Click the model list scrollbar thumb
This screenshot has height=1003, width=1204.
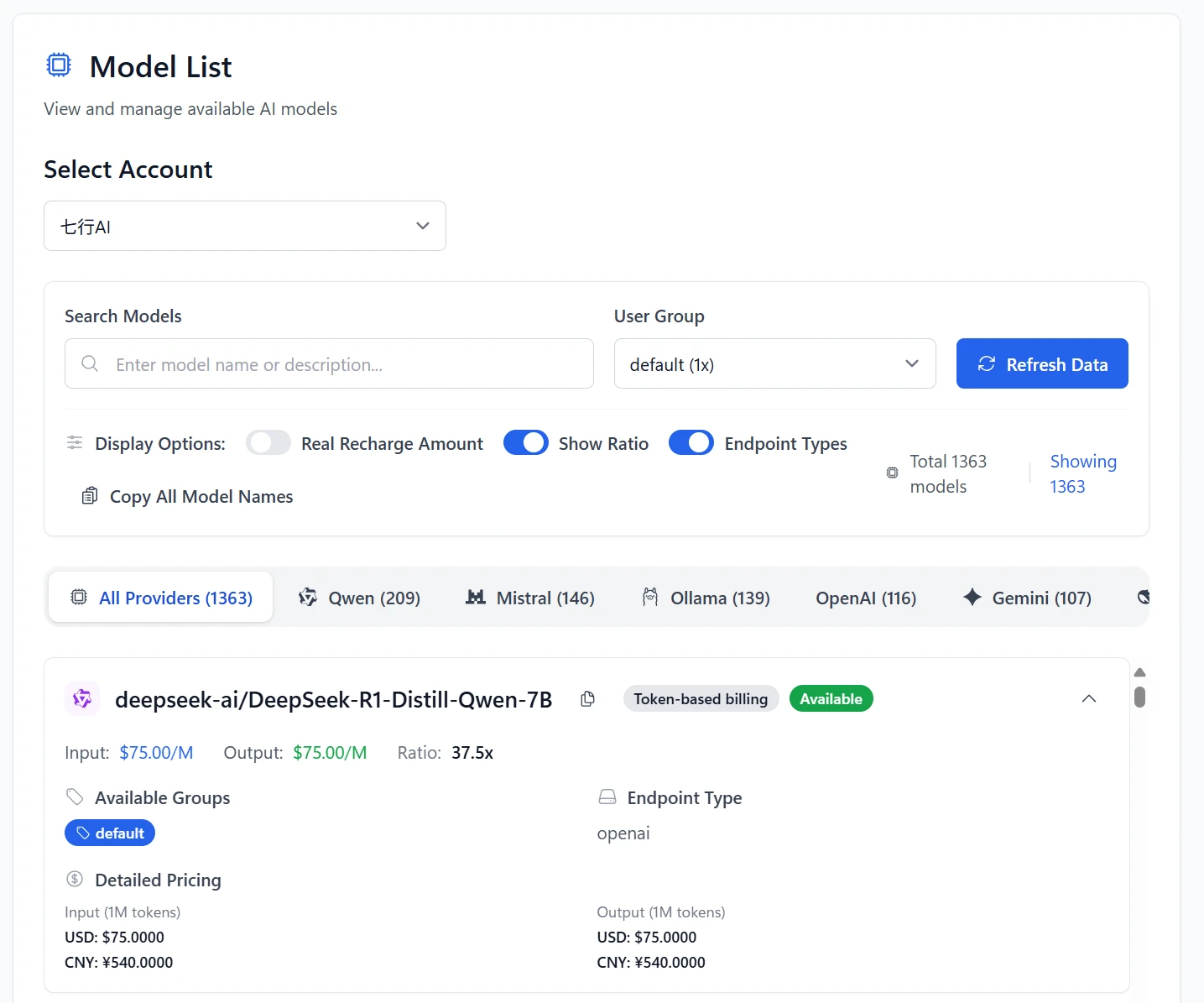[1139, 697]
